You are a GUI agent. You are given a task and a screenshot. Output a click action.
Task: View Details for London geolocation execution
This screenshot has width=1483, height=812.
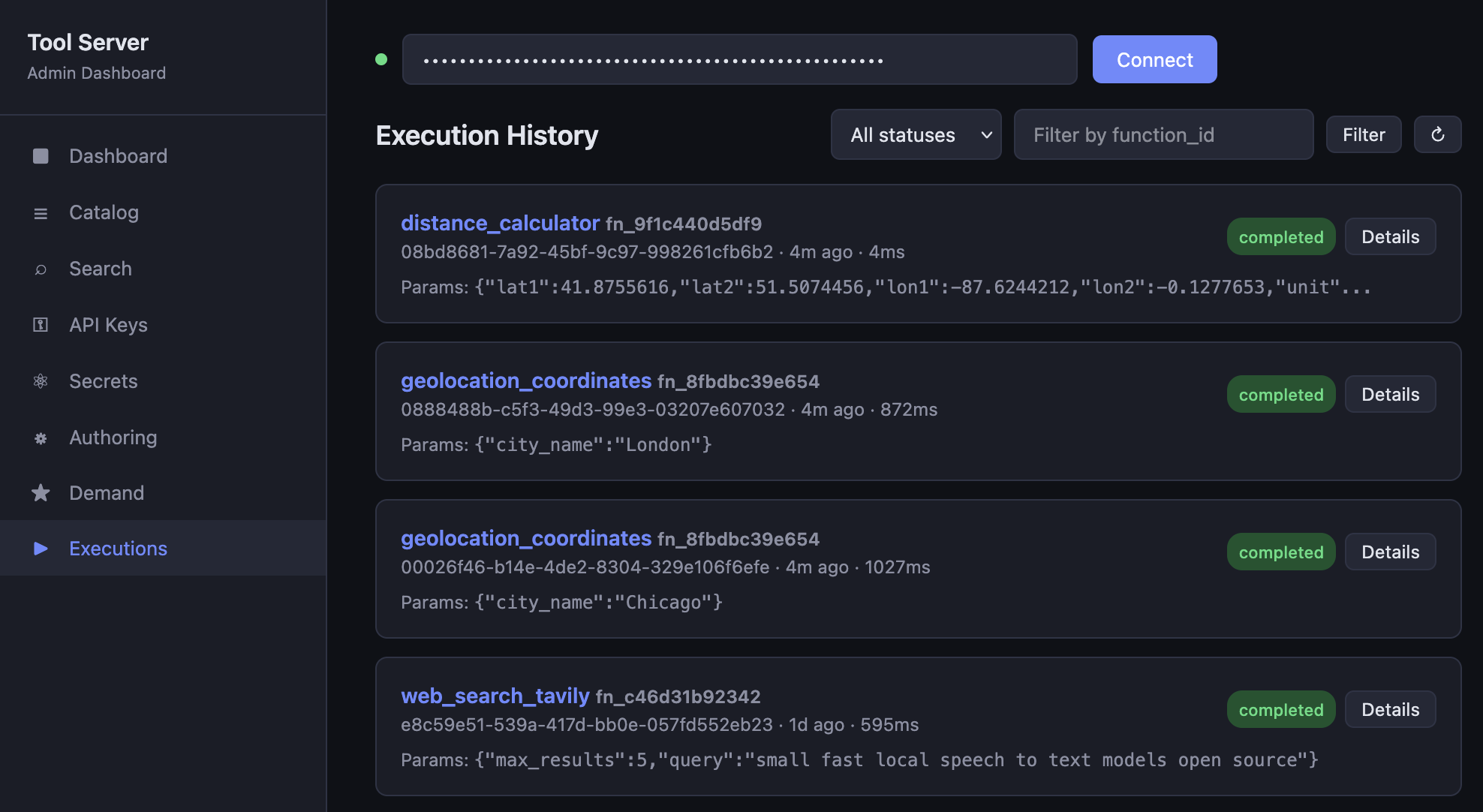point(1390,394)
